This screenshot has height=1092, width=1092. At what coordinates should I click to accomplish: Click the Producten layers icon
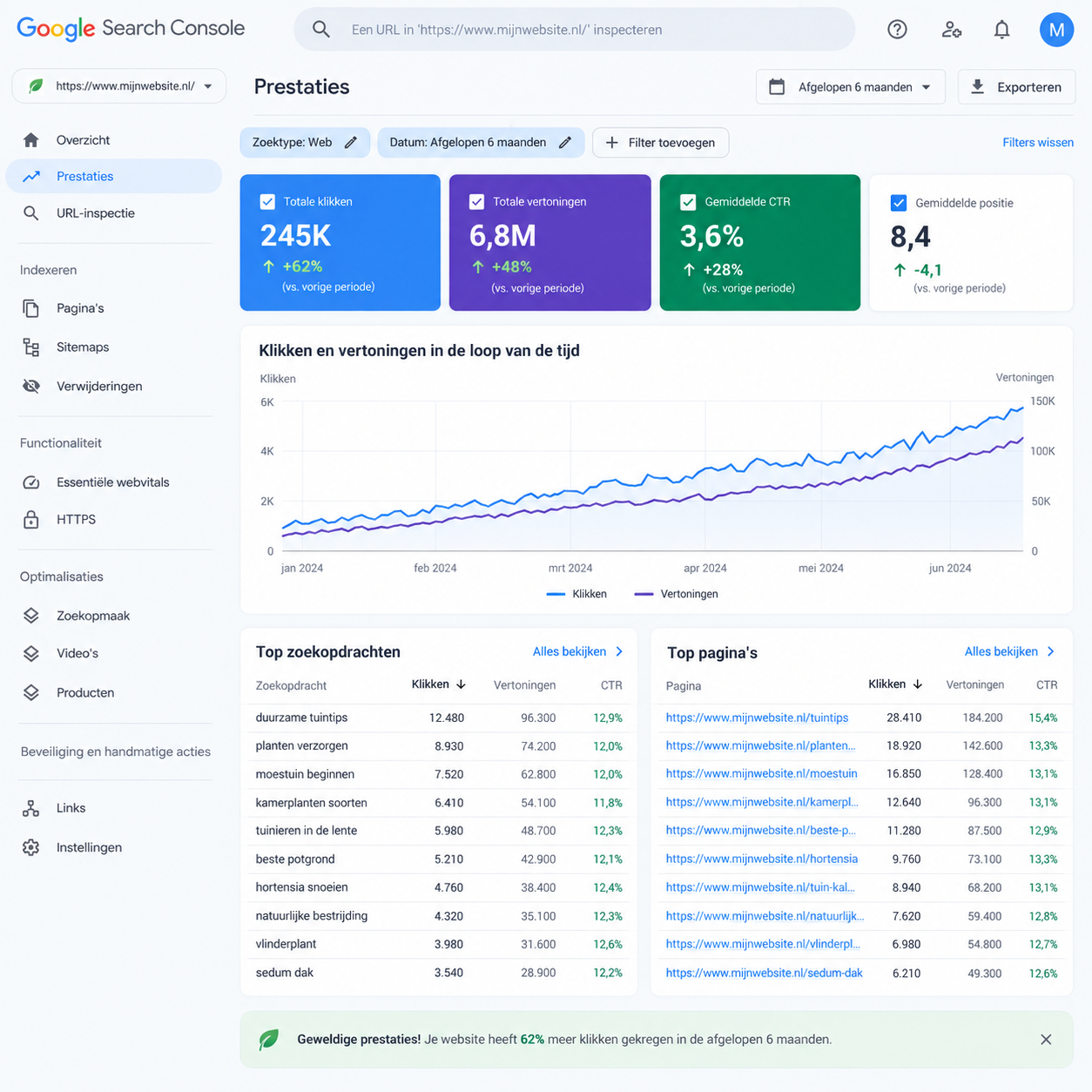[31, 692]
